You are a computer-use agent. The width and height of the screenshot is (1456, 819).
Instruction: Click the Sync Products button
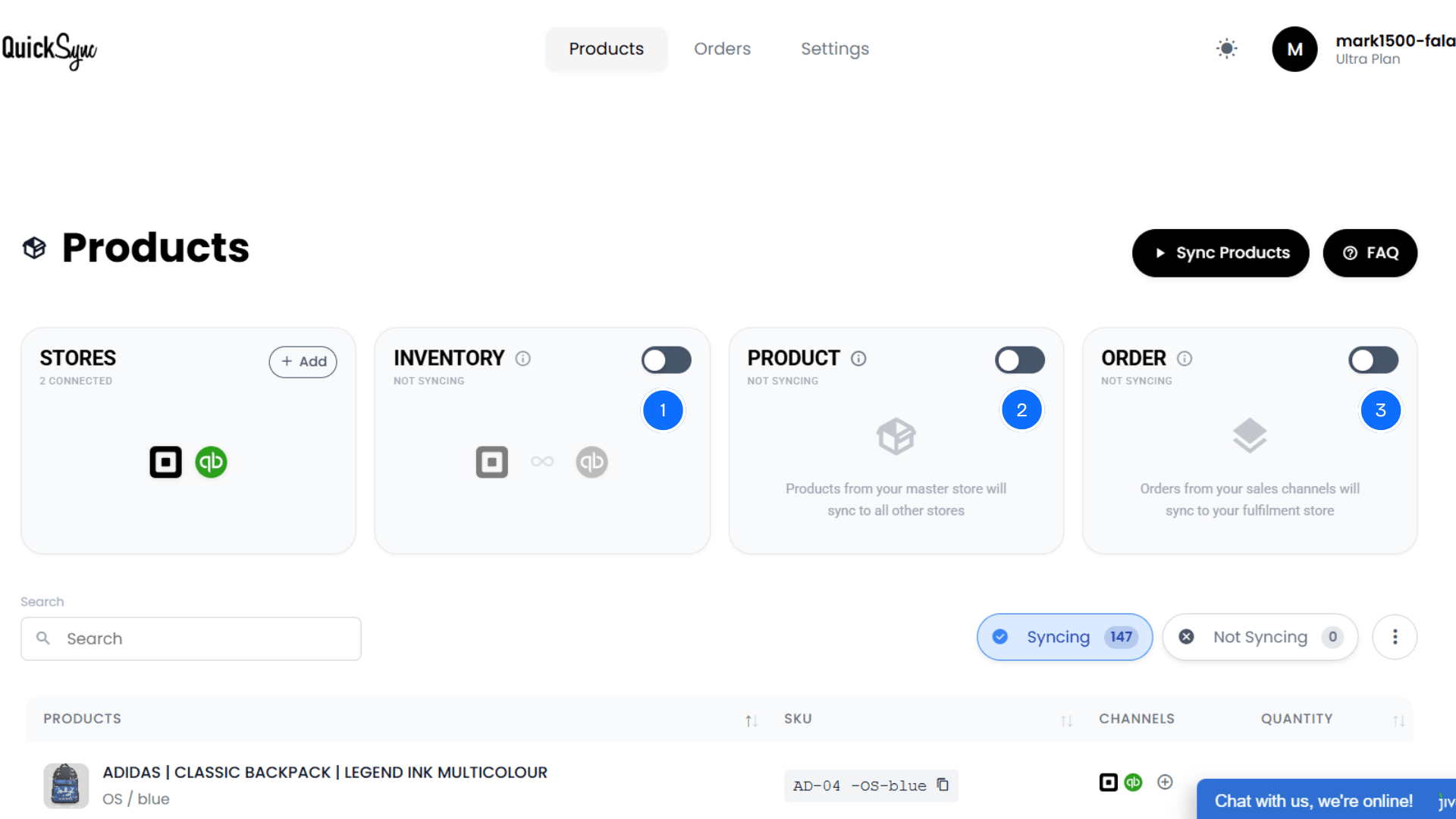(x=1220, y=253)
